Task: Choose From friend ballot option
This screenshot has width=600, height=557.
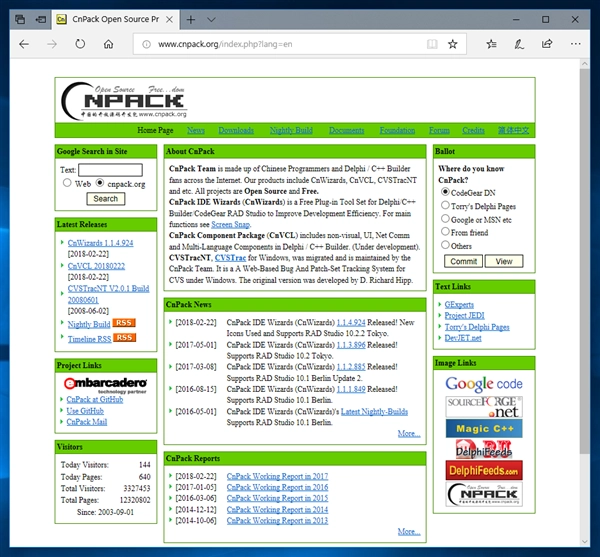Action: pos(445,231)
